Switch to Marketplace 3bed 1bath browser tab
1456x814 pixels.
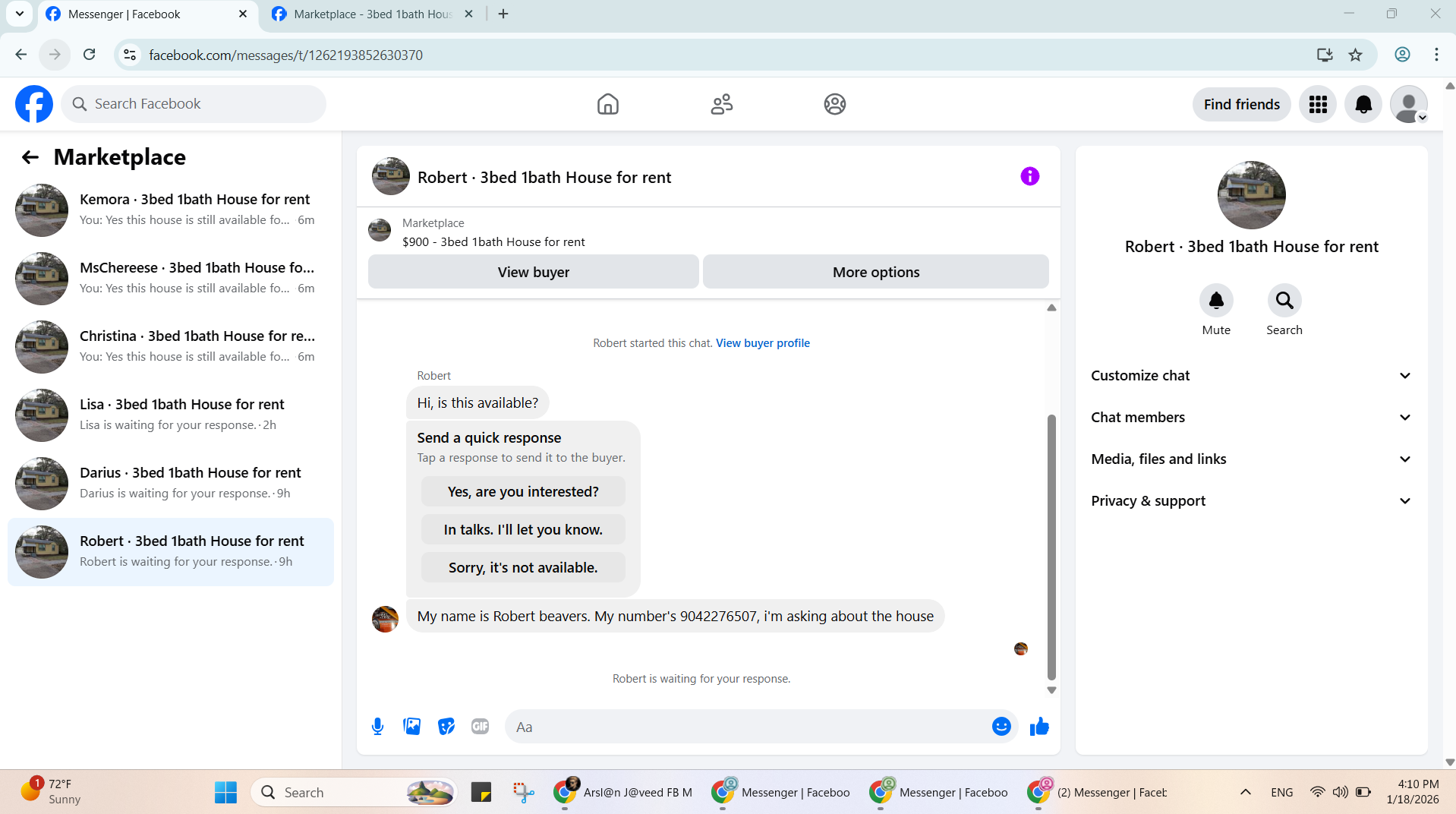[372, 14]
